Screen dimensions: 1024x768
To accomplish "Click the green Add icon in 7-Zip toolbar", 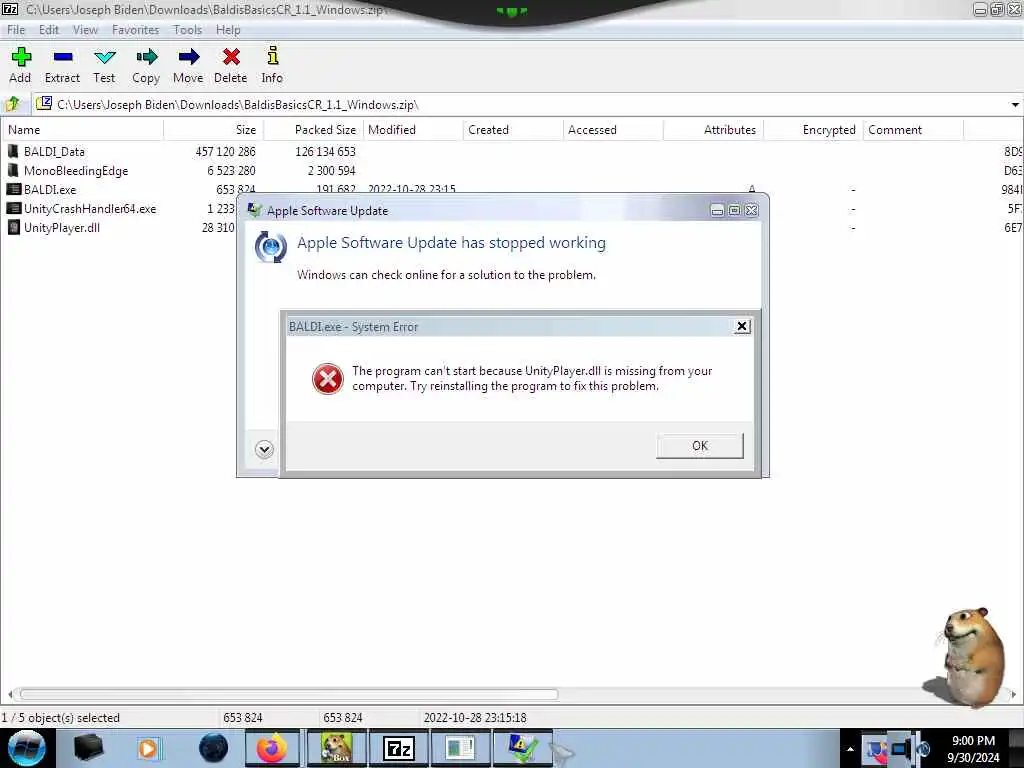I will click(21, 57).
